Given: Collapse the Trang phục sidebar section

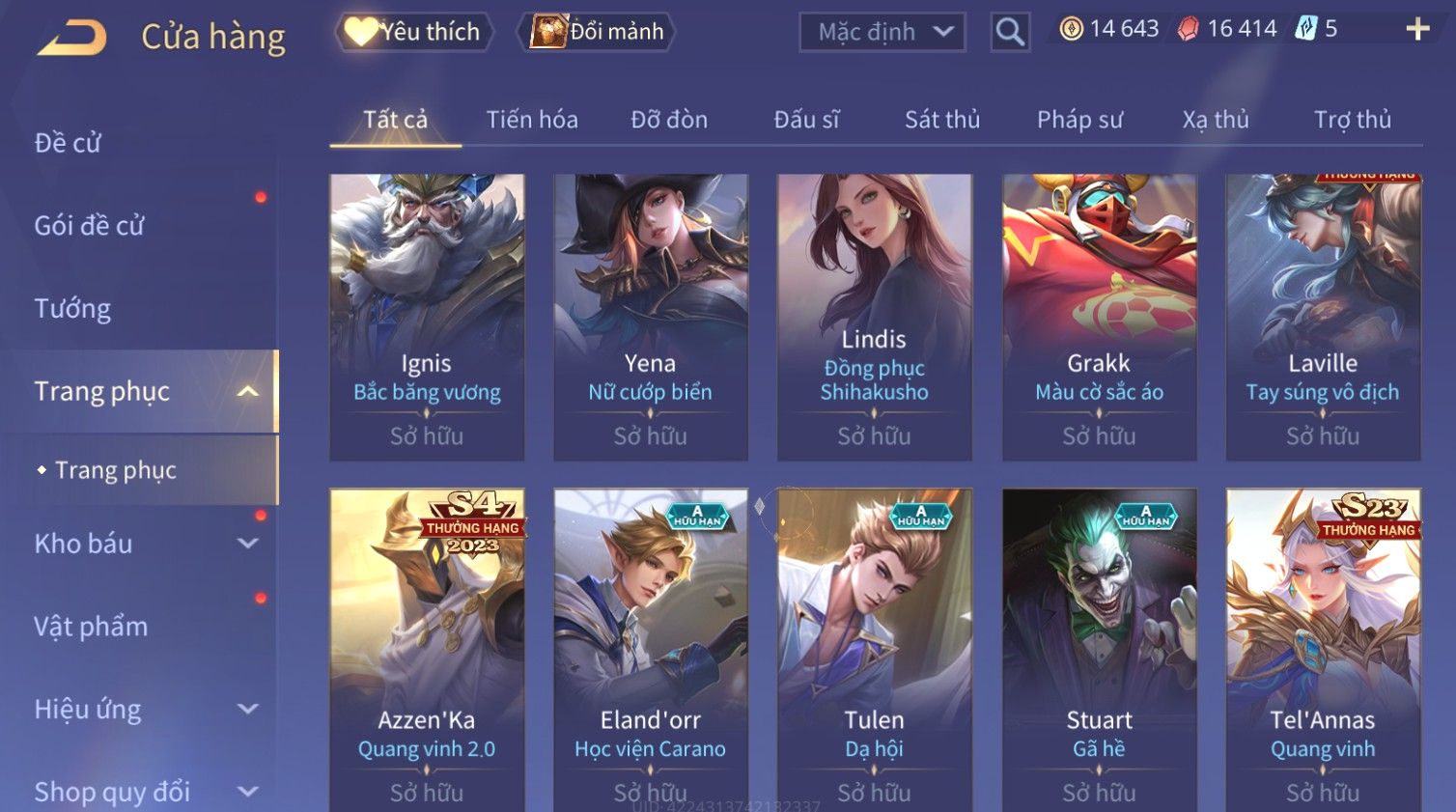Looking at the screenshot, I should (x=248, y=391).
